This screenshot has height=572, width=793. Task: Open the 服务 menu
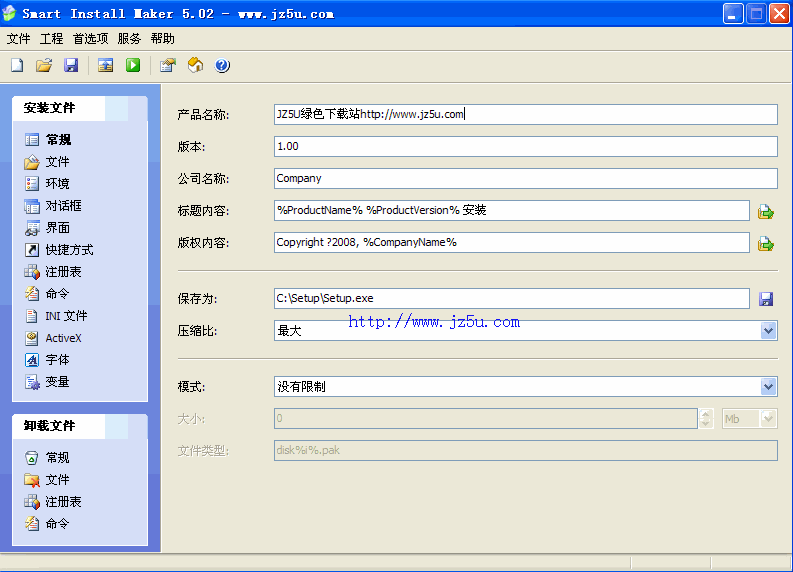(129, 38)
